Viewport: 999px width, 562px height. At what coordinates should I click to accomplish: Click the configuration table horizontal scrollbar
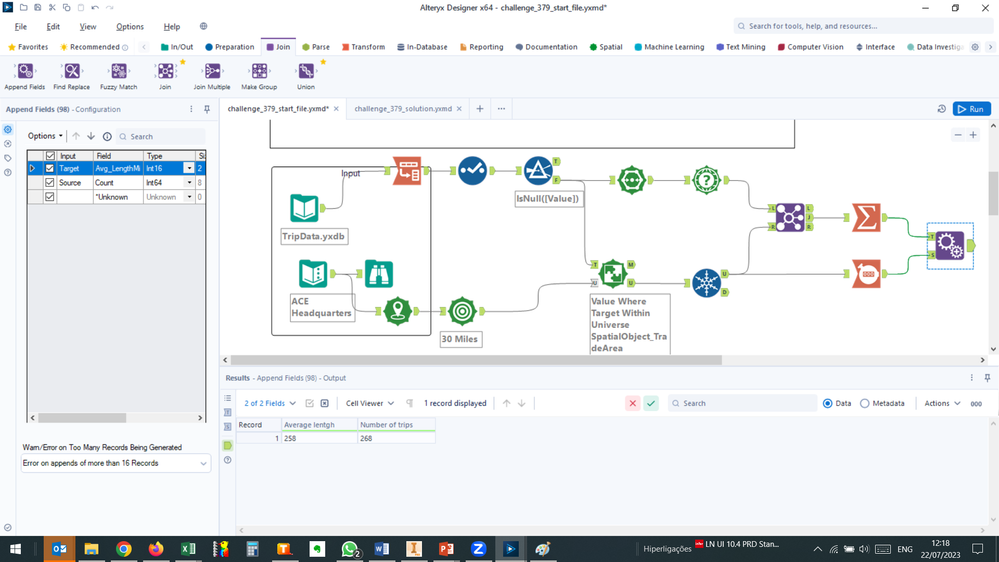(x=82, y=418)
